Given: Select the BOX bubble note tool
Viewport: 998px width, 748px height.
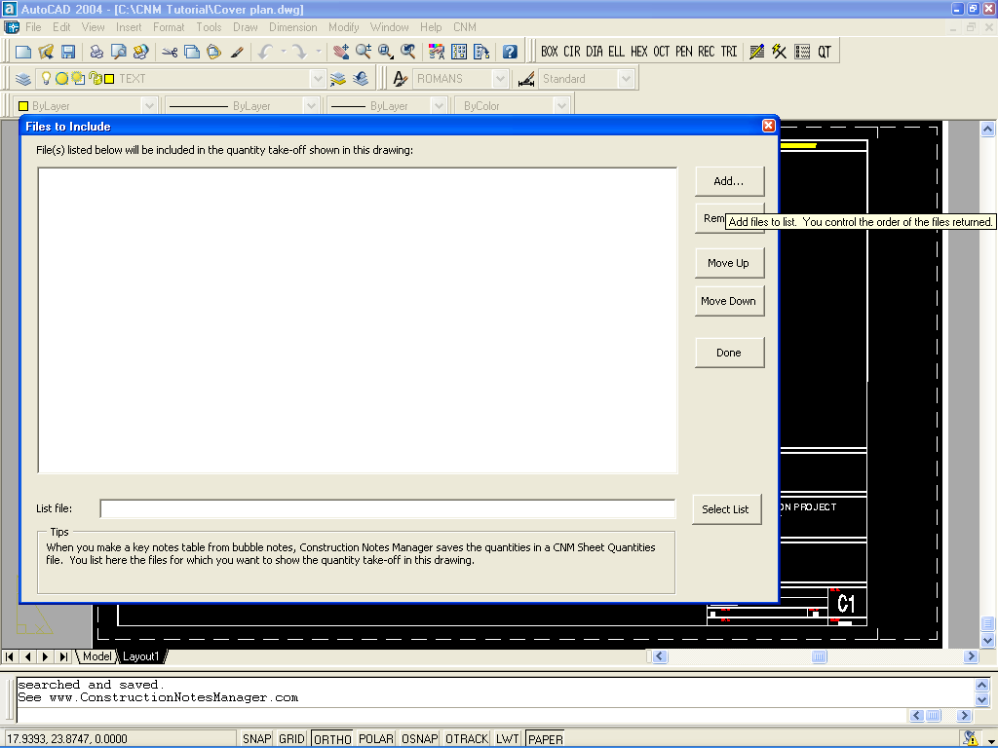Looking at the screenshot, I should [549, 52].
